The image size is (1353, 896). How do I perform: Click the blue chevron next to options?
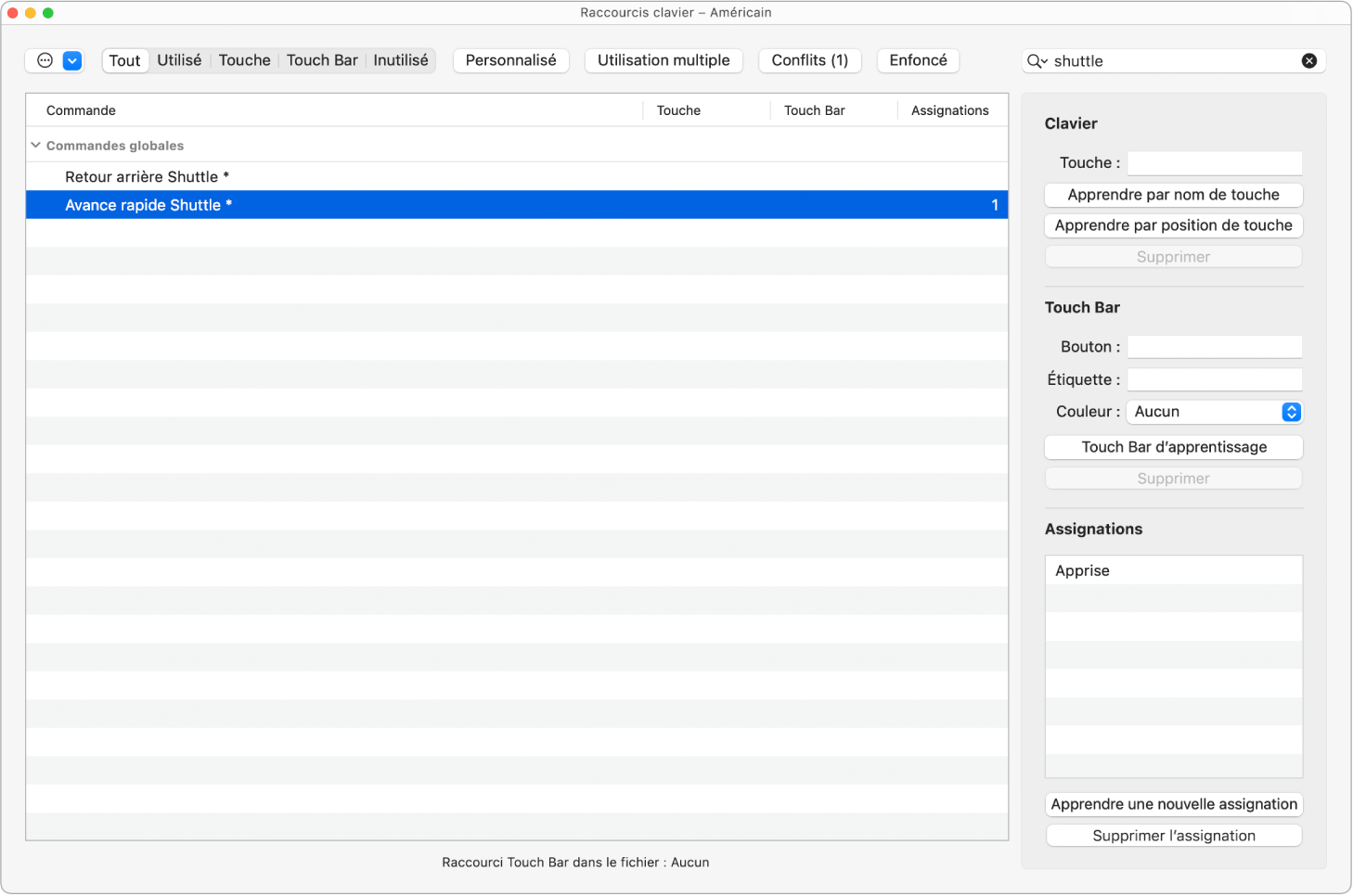72,61
